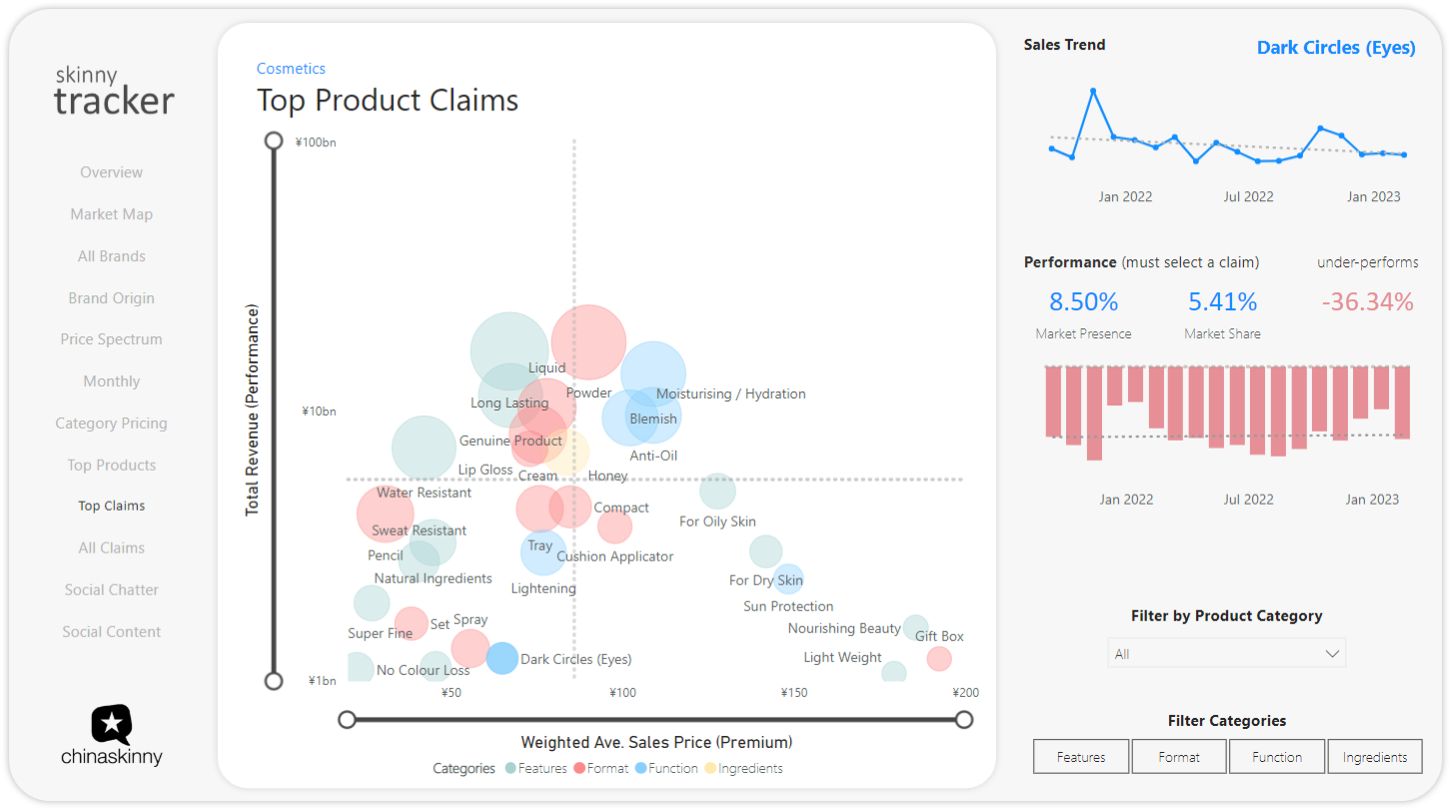Select the Dark Circles (Eyes) bubble
1451x810 pixels.
click(x=502, y=658)
